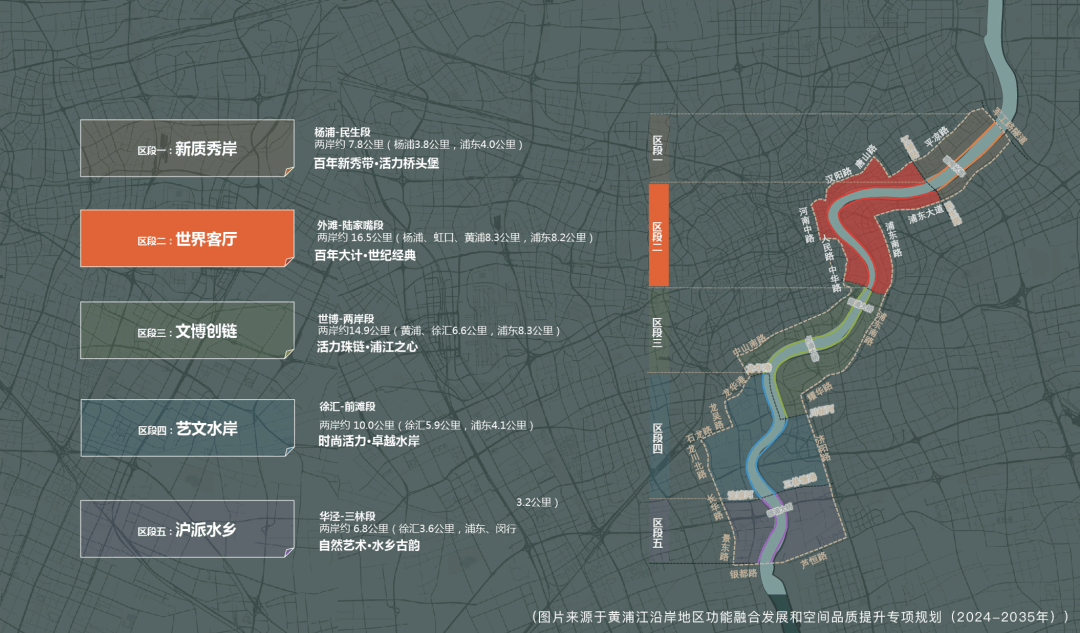The image size is (1080, 633).
Task: Click the 杨浦-民生段 heading
Action: point(342,132)
